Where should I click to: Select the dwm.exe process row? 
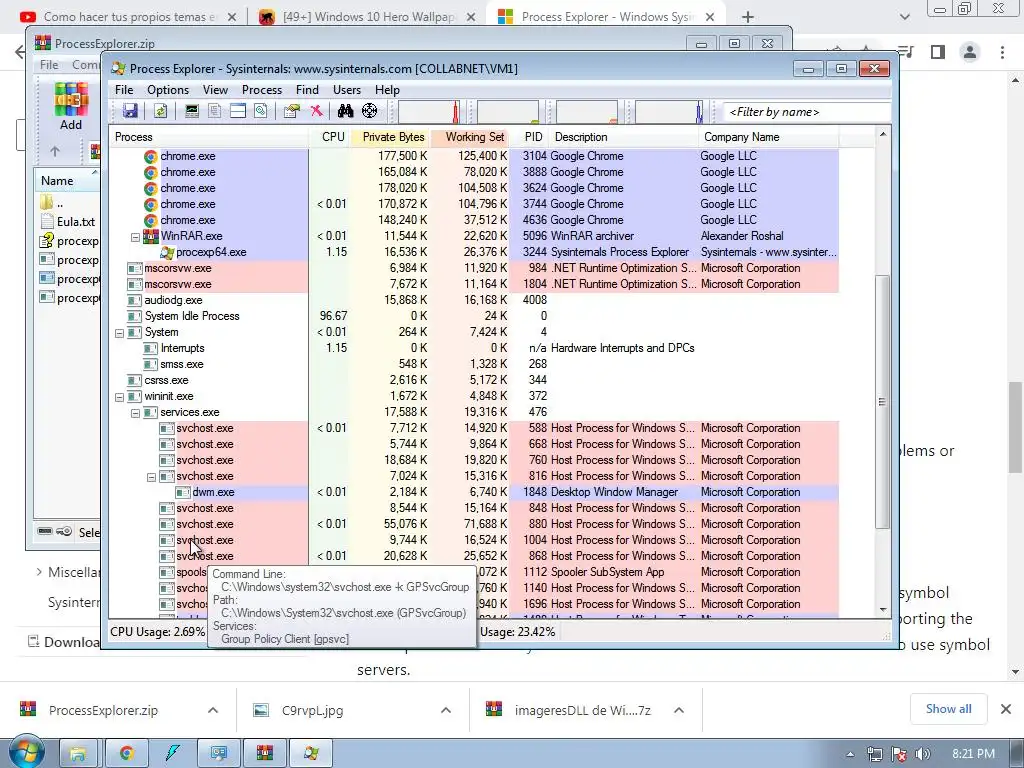coord(473,492)
